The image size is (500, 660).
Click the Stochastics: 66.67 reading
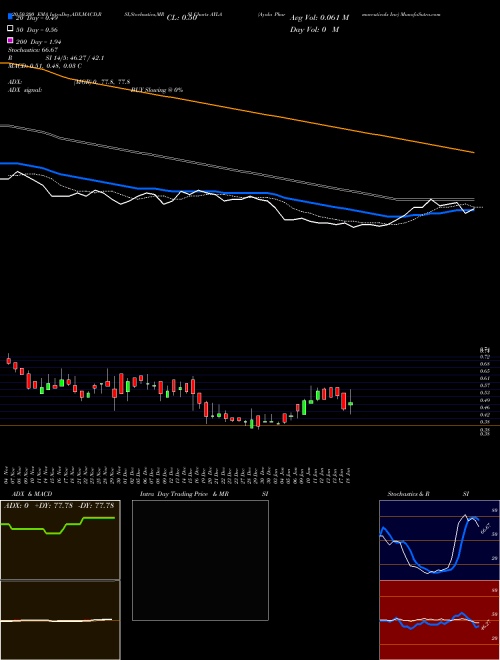pos(33,50)
